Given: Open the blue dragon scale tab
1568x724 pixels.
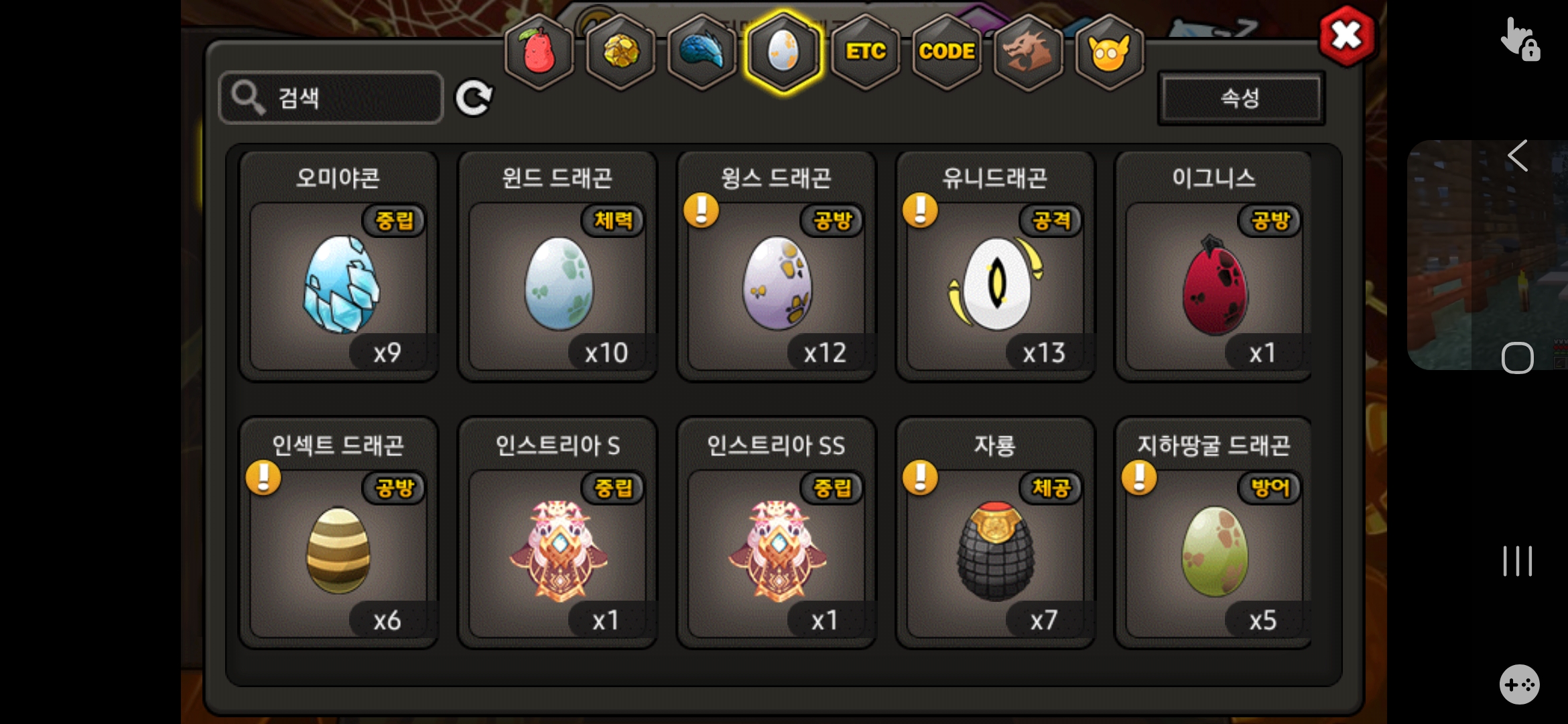Looking at the screenshot, I should coord(702,52).
